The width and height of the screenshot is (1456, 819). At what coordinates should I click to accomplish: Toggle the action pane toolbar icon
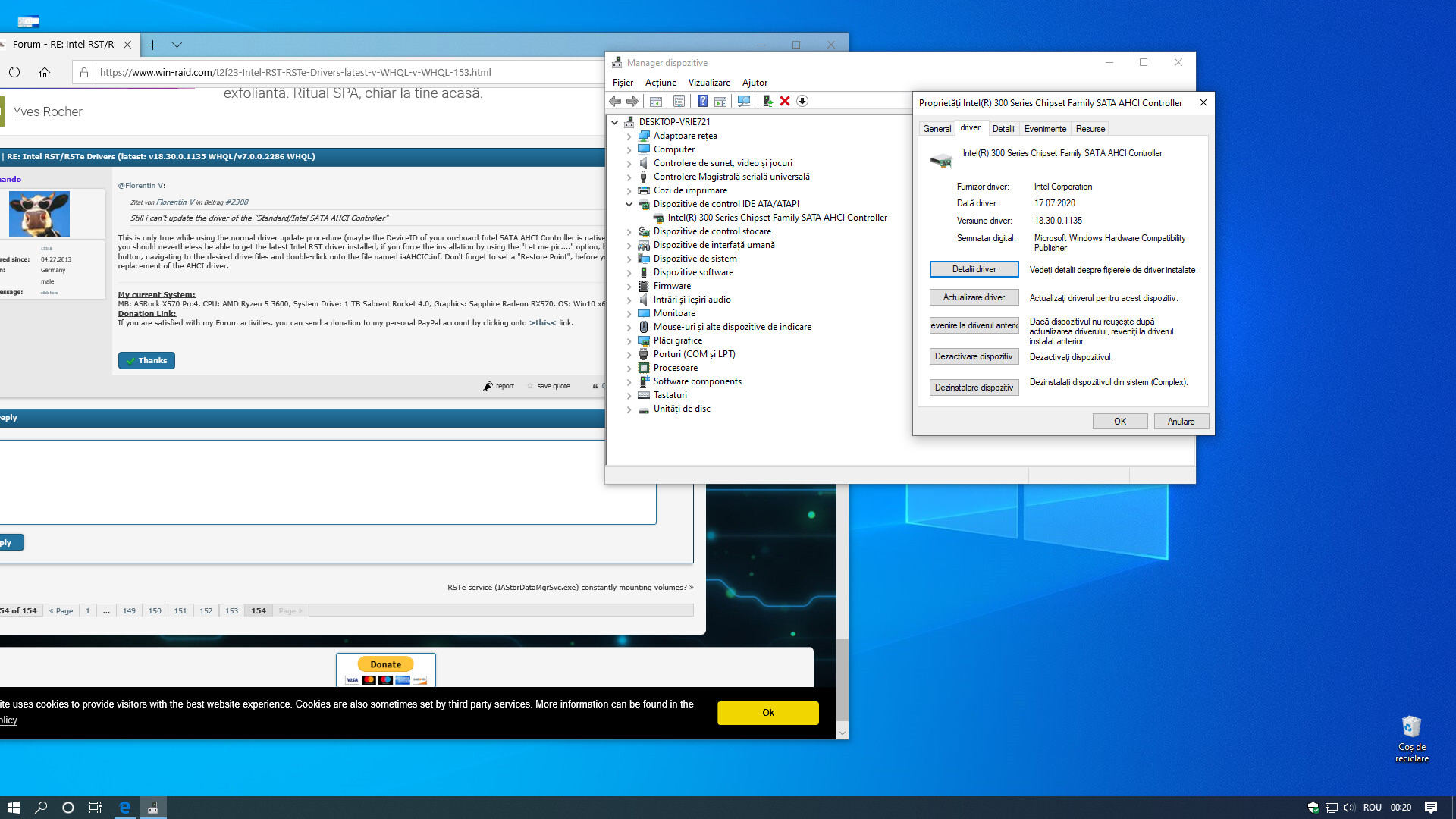(x=720, y=101)
